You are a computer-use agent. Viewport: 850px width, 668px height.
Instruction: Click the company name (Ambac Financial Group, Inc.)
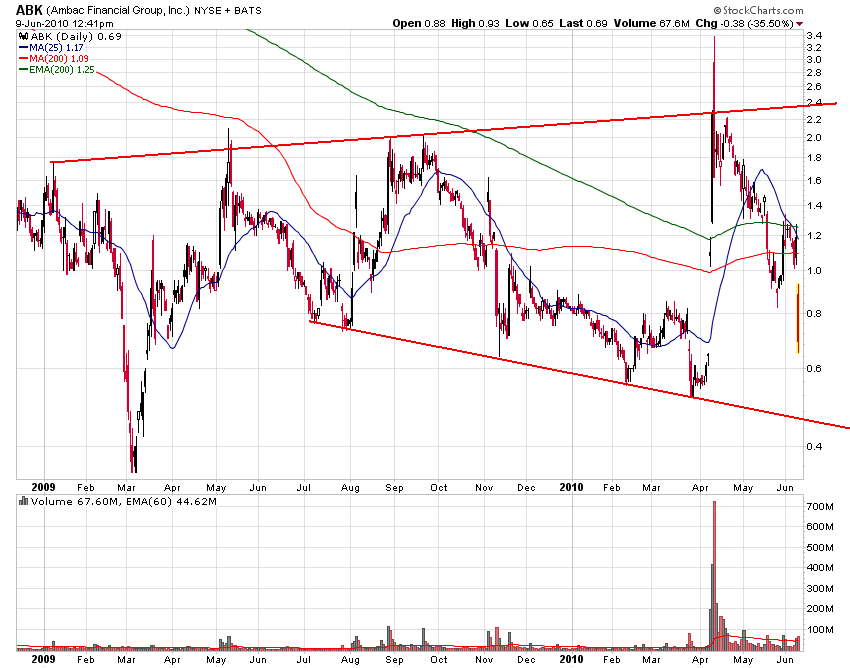point(118,10)
